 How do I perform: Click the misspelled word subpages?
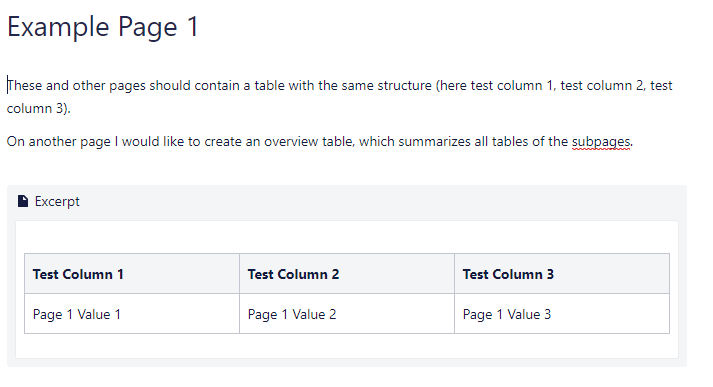601,142
